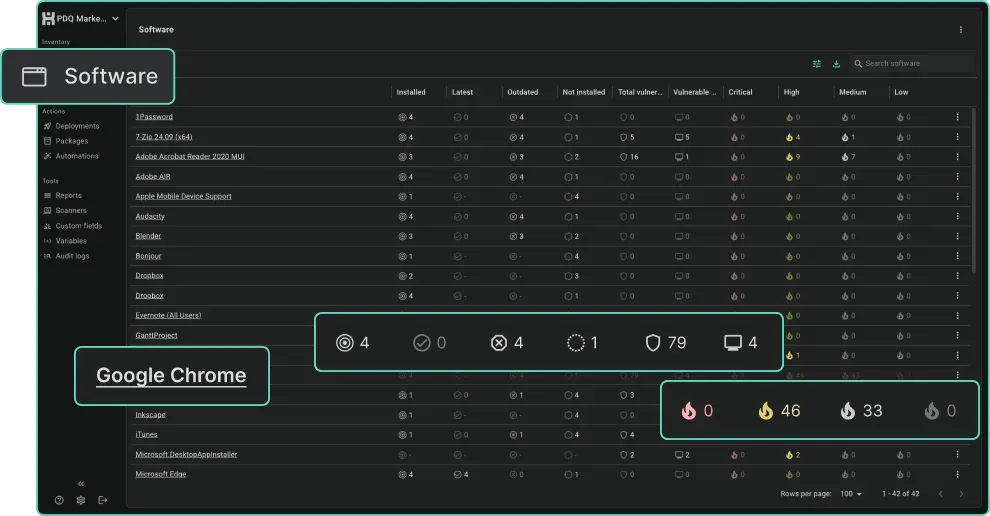Open Evernote (All Users)
The height and width of the screenshot is (516, 990).
168,316
